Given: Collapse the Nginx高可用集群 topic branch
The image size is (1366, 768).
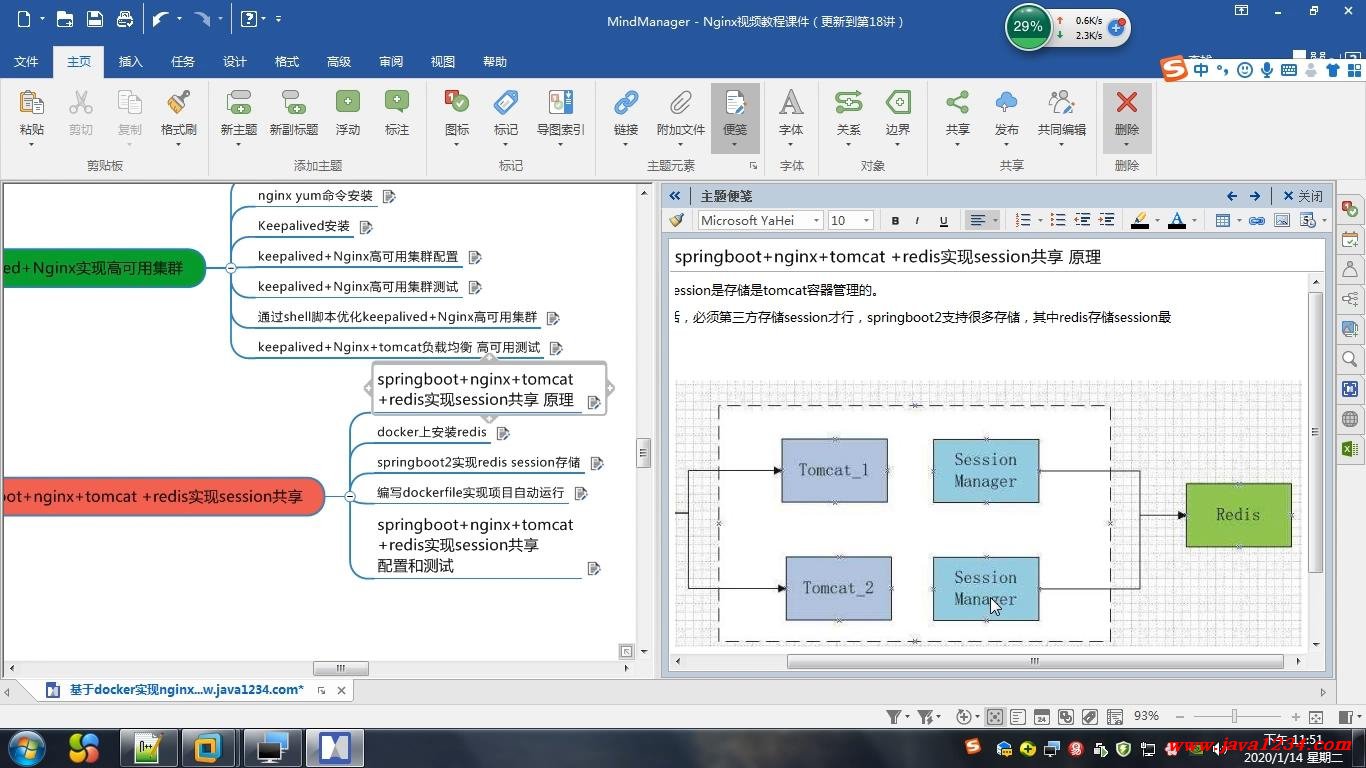Looking at the screenshot, I should click(x=231, y=268).
